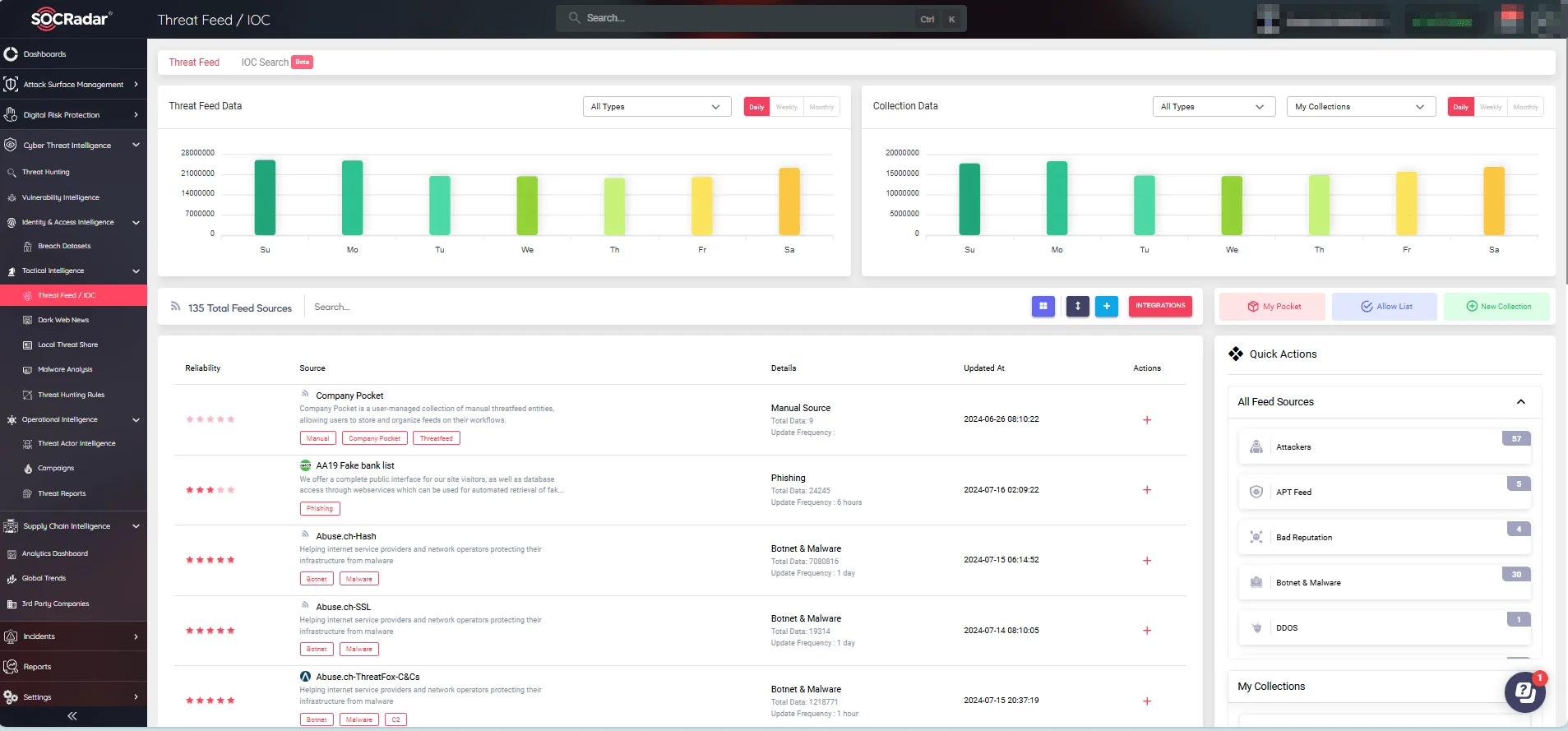Open 3rd Party Companies
This screenshot has height=731, width=1568.
[x=55, y=604]
